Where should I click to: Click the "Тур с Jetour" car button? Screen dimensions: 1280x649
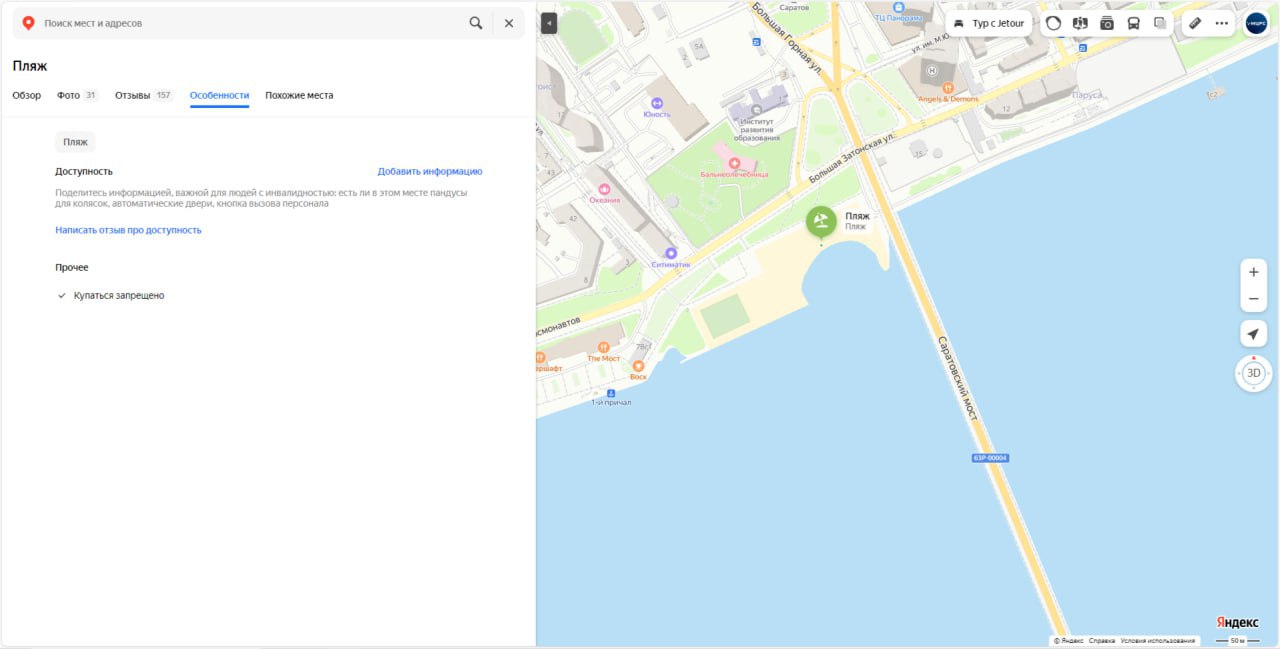coord(989,23)
